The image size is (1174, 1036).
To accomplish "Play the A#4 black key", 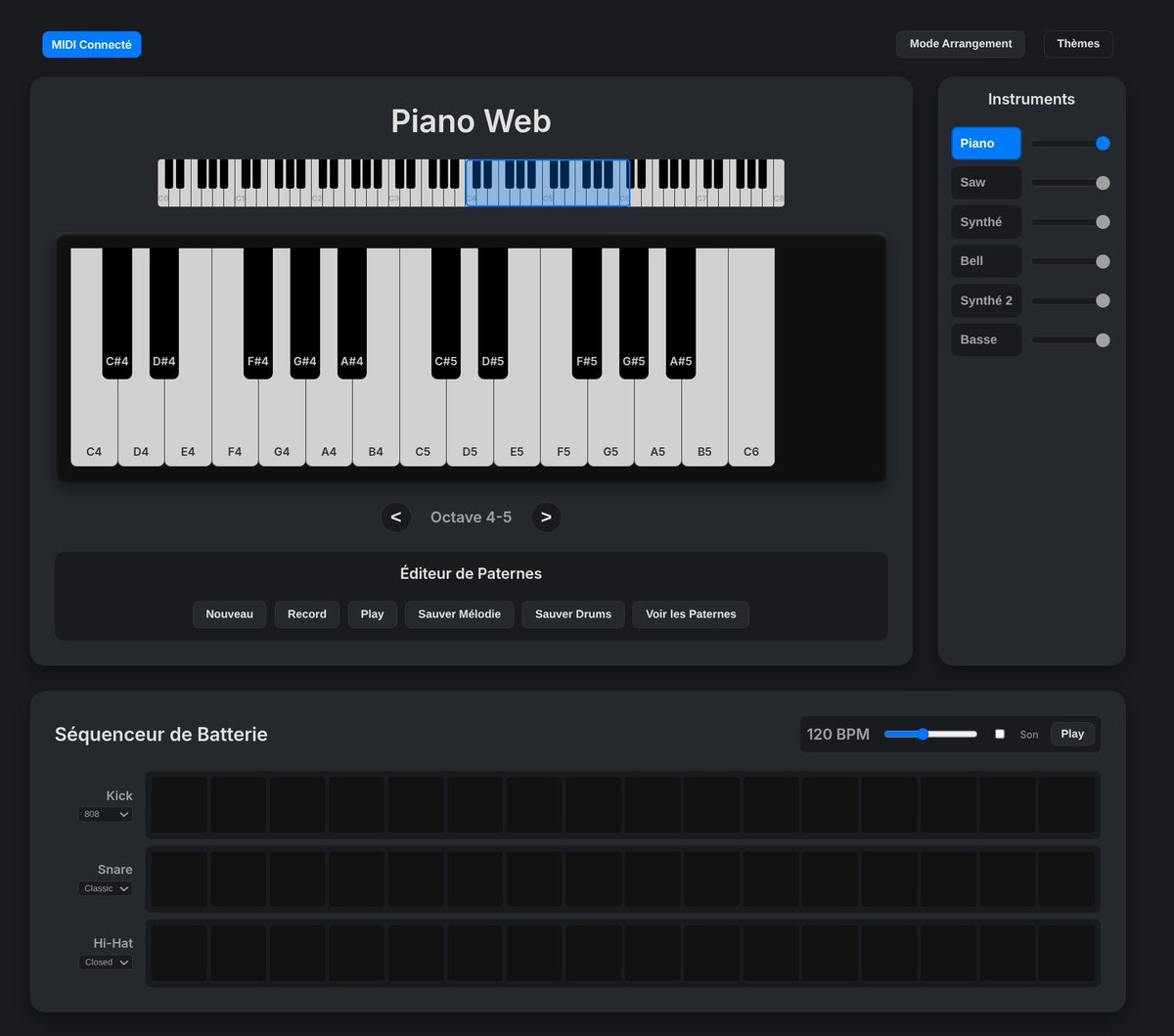I will pos(352,313).
